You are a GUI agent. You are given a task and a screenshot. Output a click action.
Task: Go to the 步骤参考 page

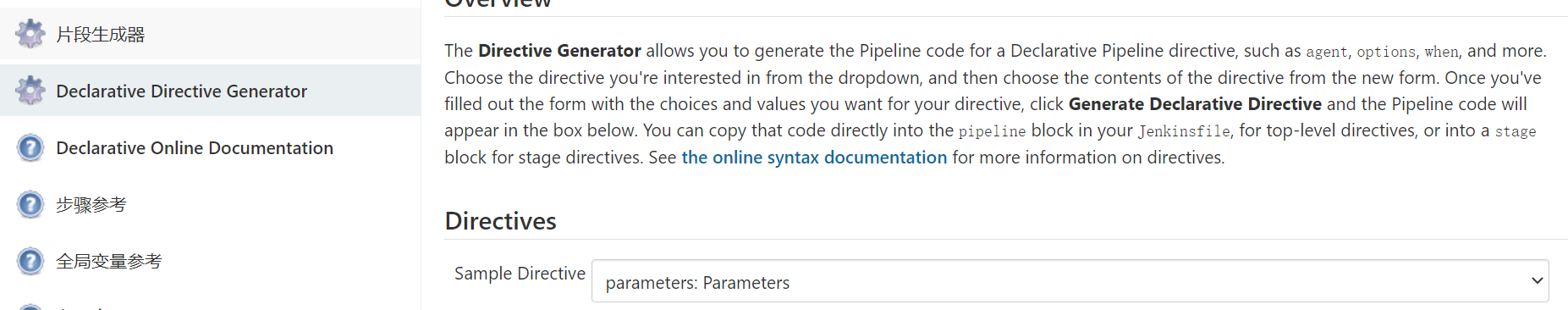coord(91,205)
